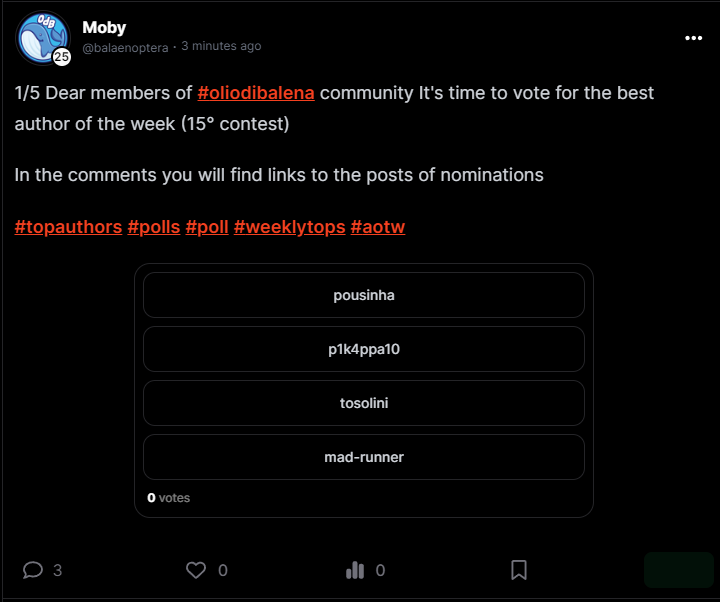
Task: Open the #polls hashtag
Action: click(x=154, y=227)
